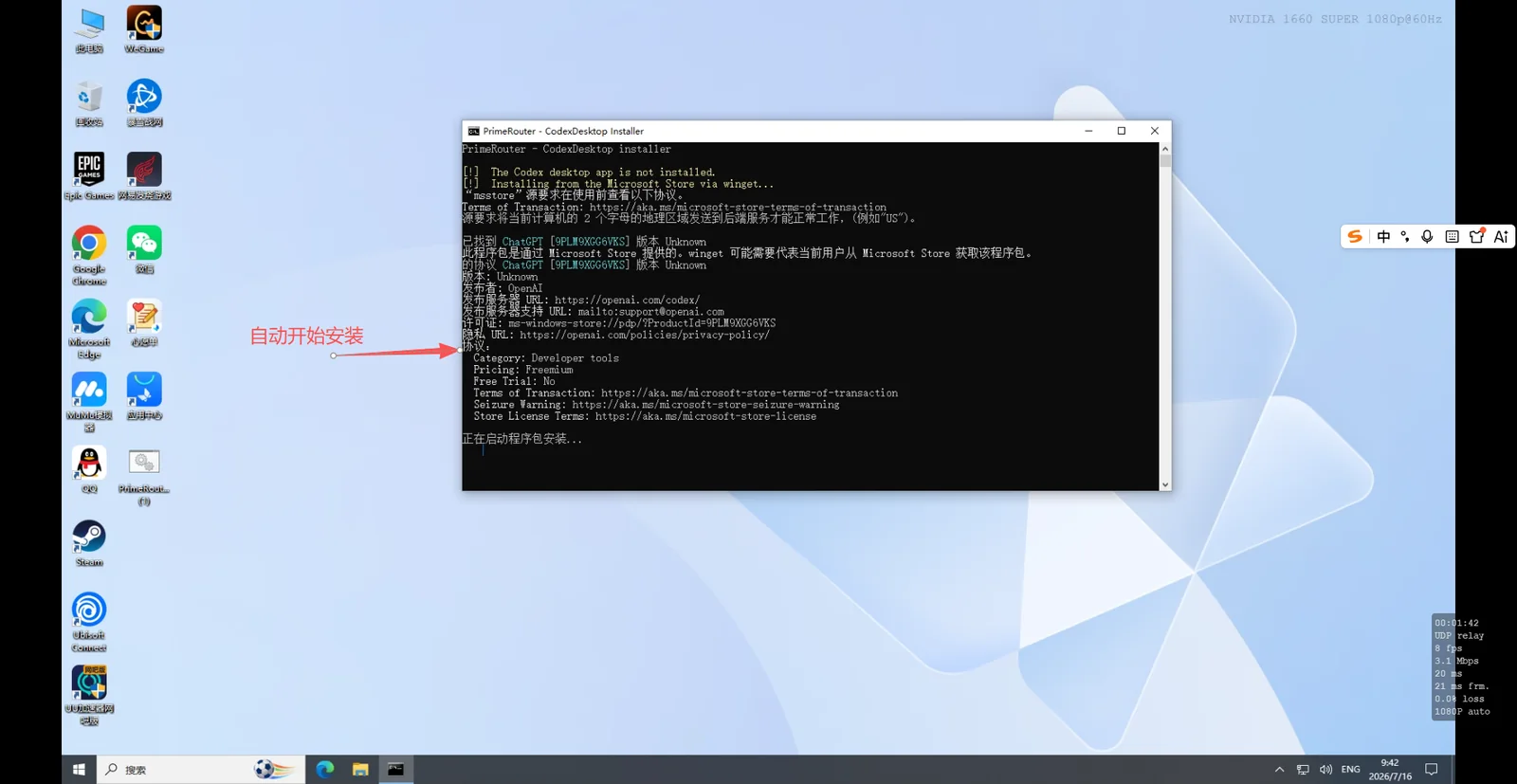Click the console window taskbar button
Viewport: 1517px width, 784px height.
click(x=395, y=770)
